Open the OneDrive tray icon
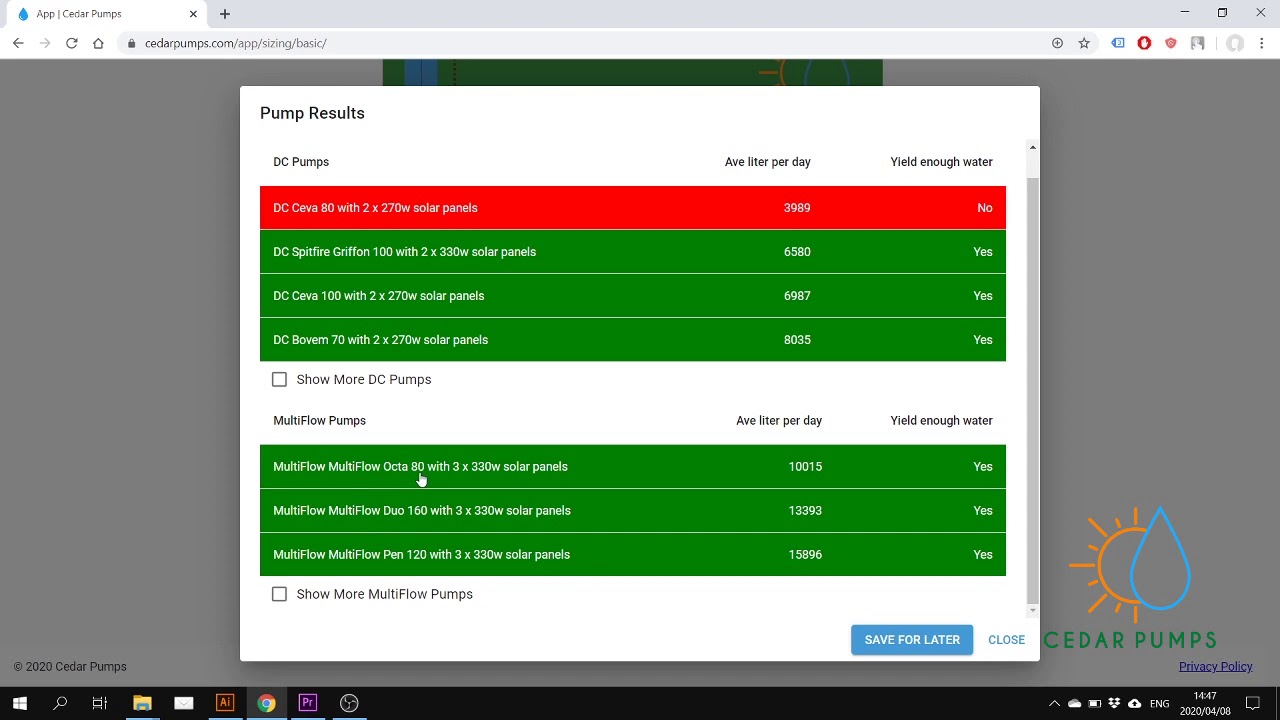The height and width of the screenshot is (720, 1280). click(1075, 704)
